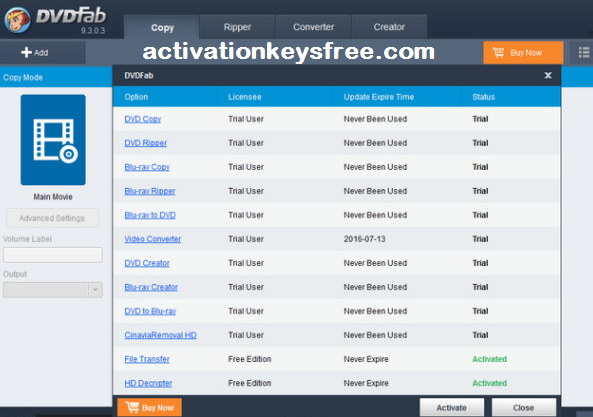Screen dimensions: 593x417
Task: Open the DVD to Blu-ray link
Action: click(150, 311)
